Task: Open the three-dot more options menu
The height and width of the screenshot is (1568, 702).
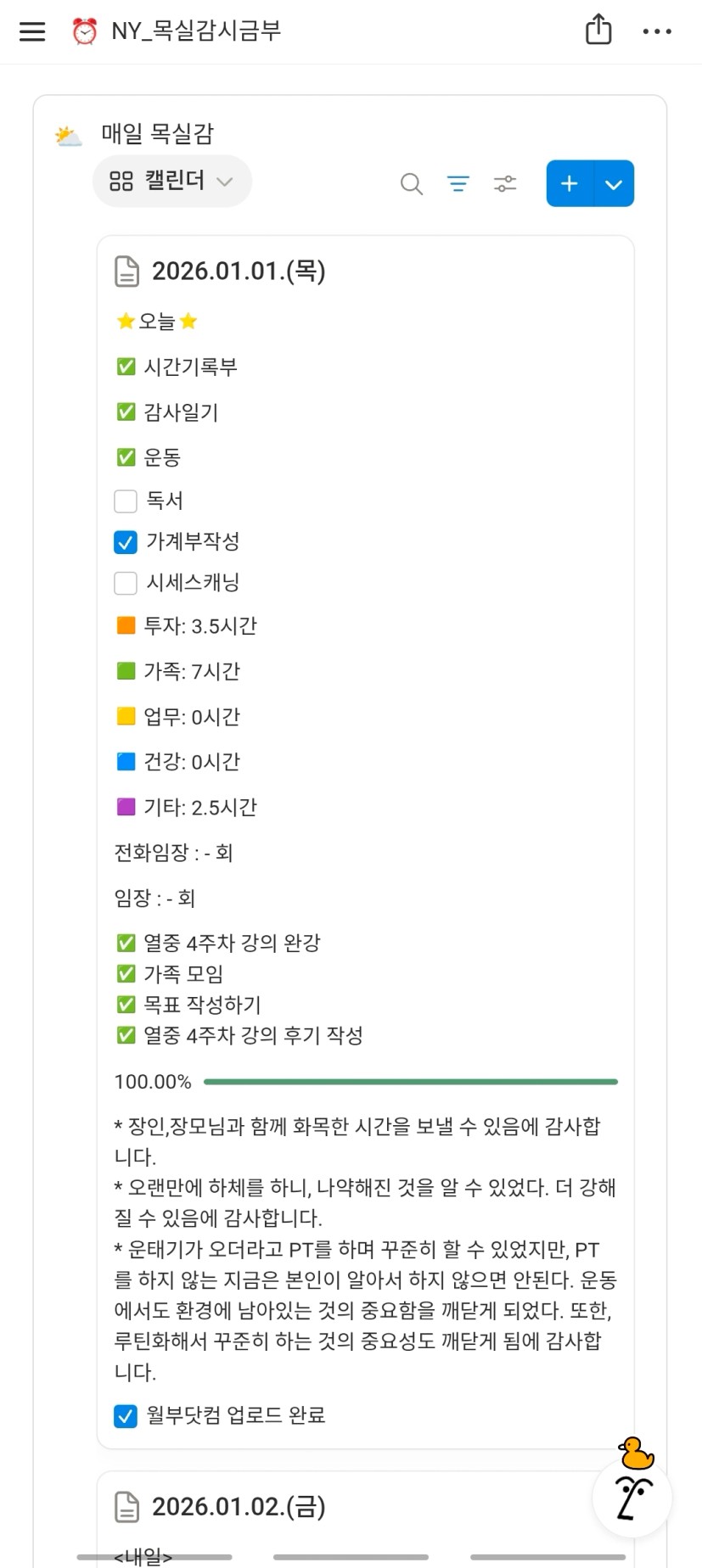Action: [x=657, y=31]
